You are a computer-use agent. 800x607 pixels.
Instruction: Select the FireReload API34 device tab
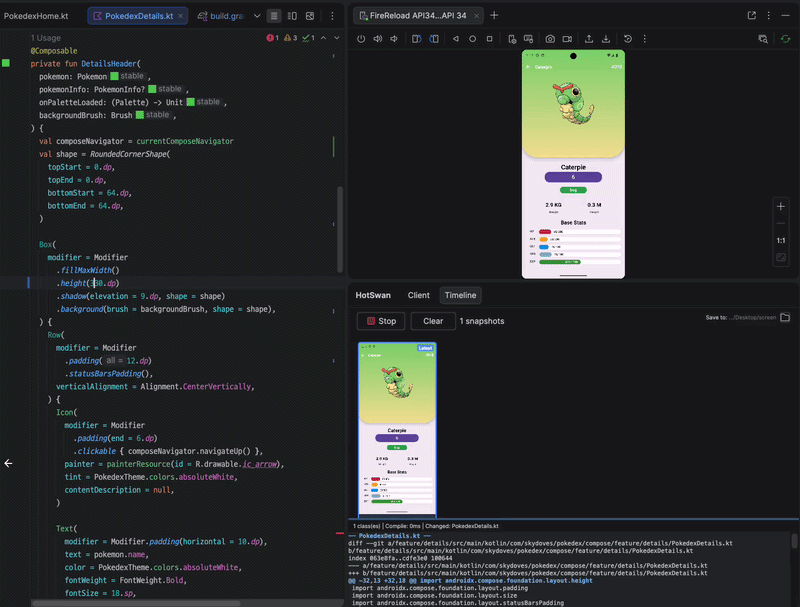418,16
